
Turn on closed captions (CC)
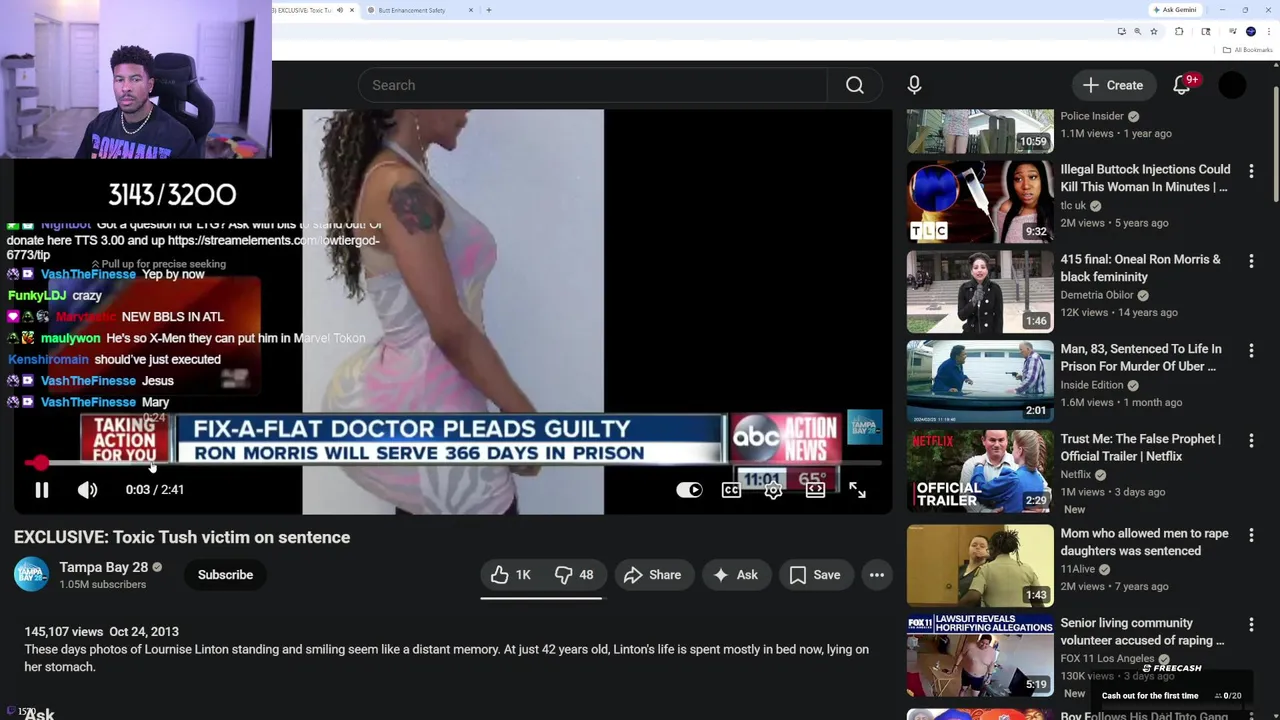click(731, 490)
